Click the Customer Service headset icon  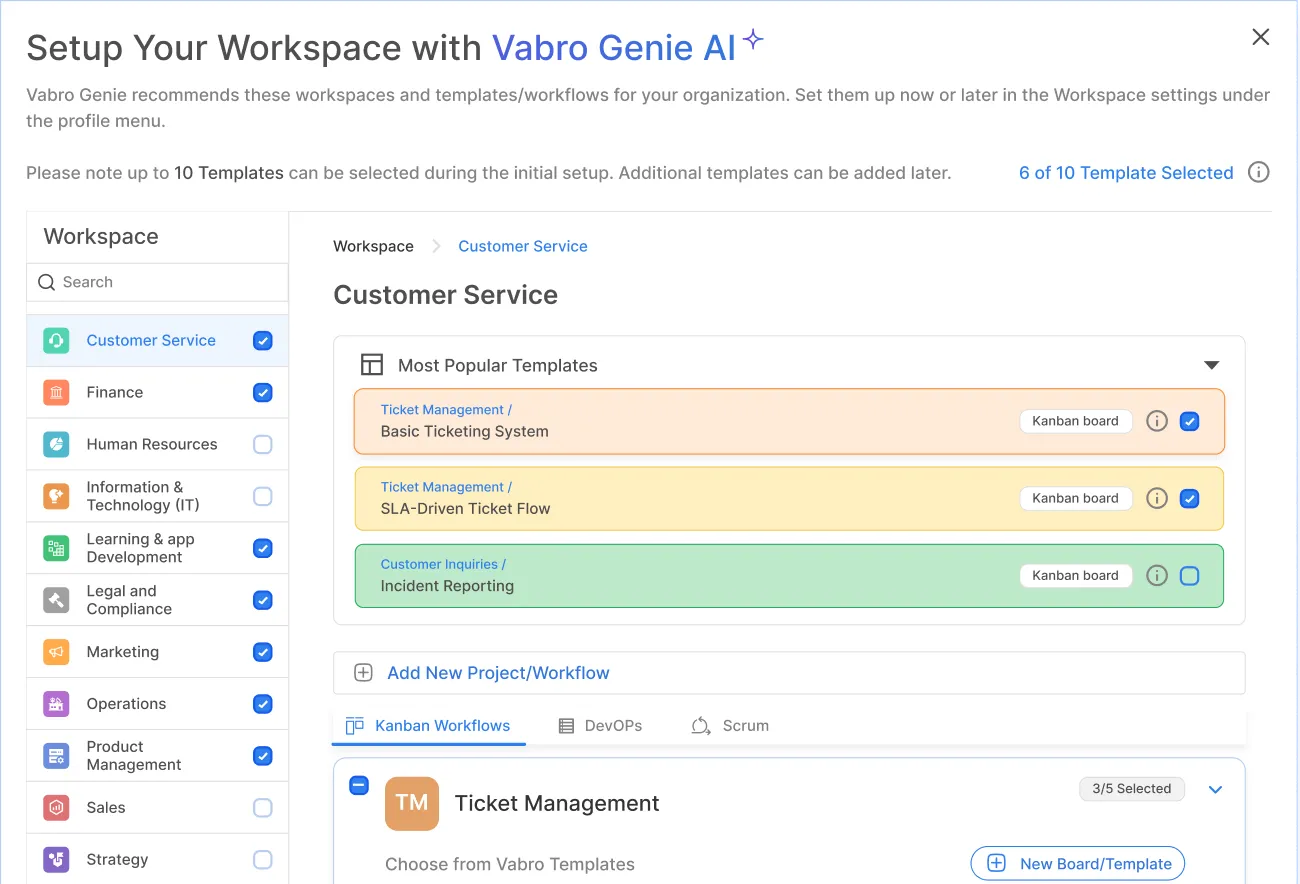pyautogui.click(x=56, y=341)
